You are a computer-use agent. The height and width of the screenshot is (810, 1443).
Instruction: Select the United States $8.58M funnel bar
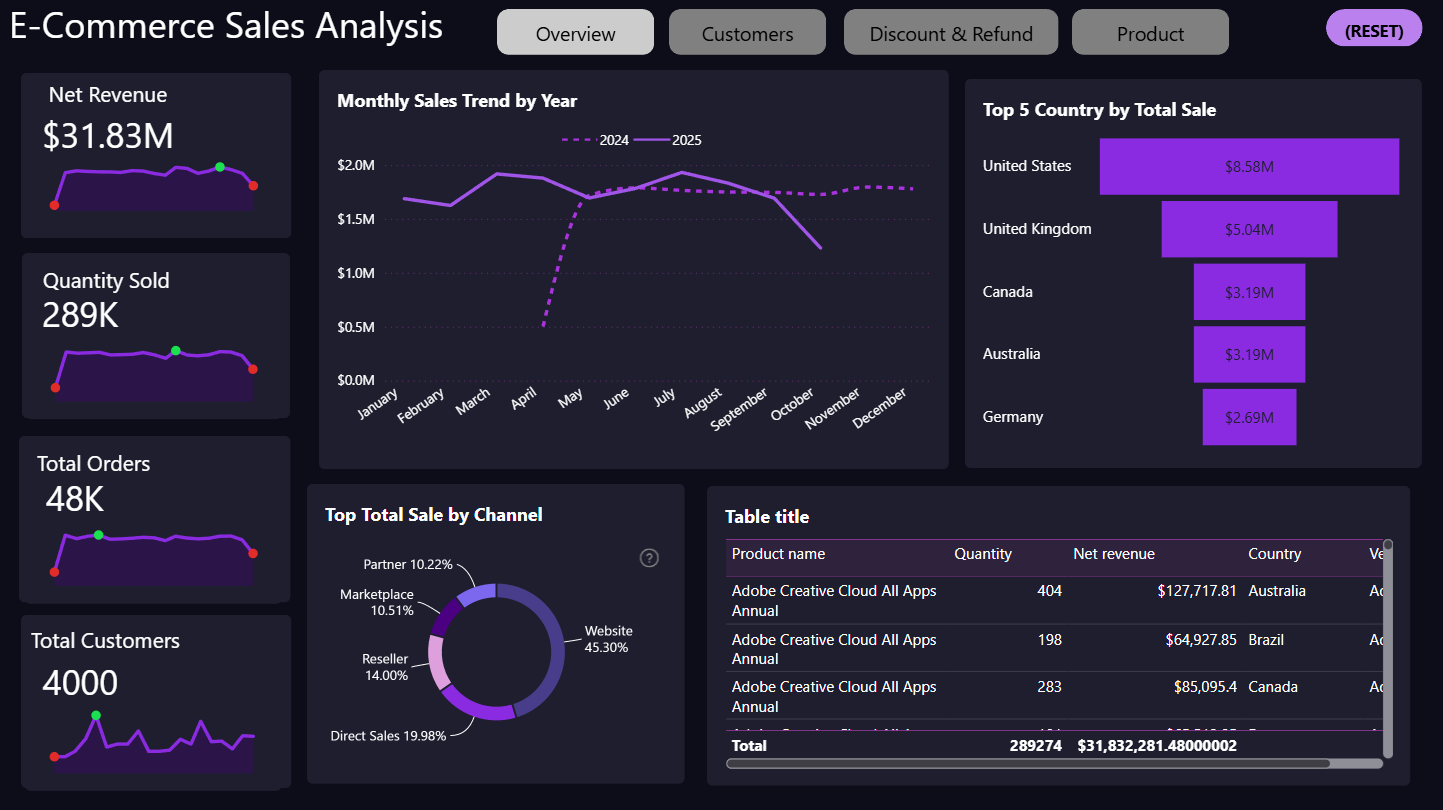click(x=1249, y=166)
